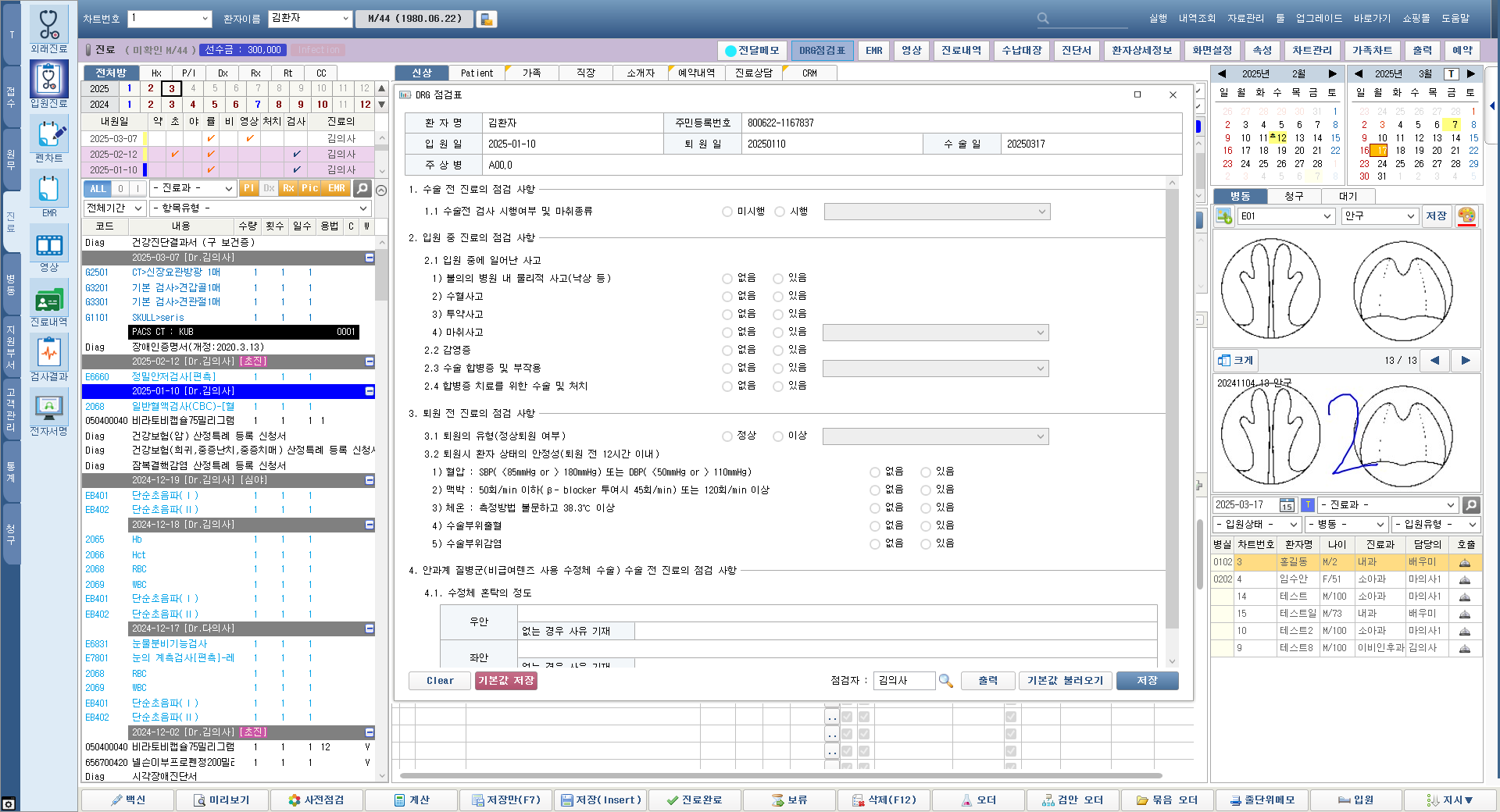Click the 기본값 불러오기 button
Screen dimensions: 1500x812
click(x=1065, y=681)
